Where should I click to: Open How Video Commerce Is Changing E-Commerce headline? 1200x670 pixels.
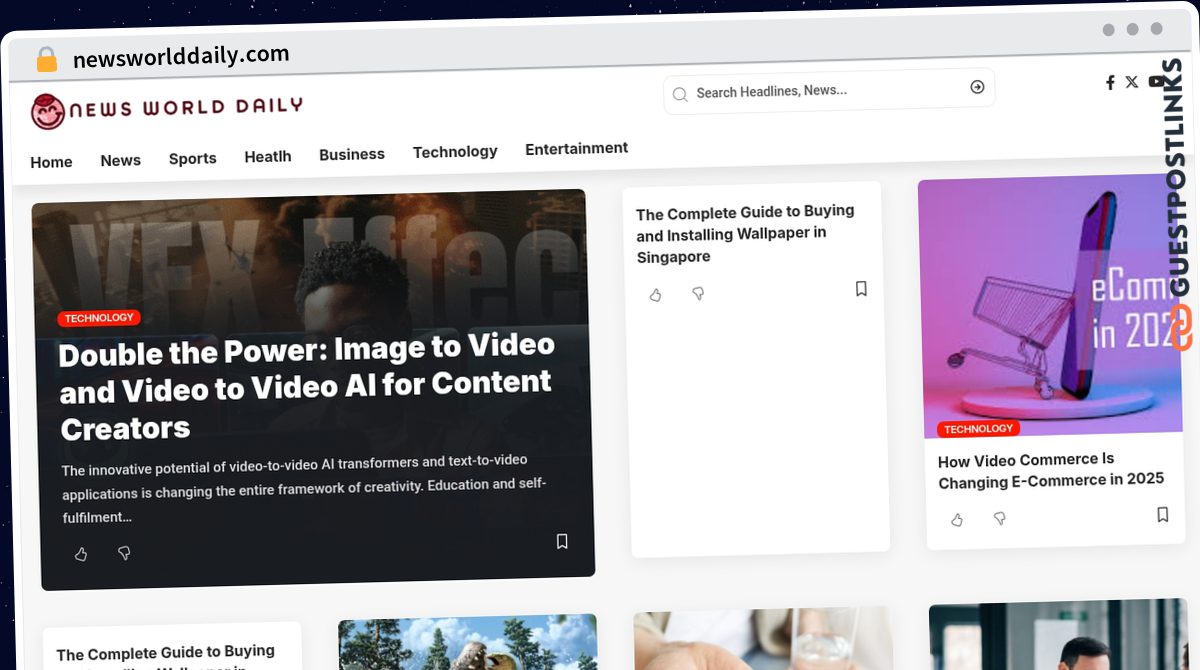pos(1051,470)
